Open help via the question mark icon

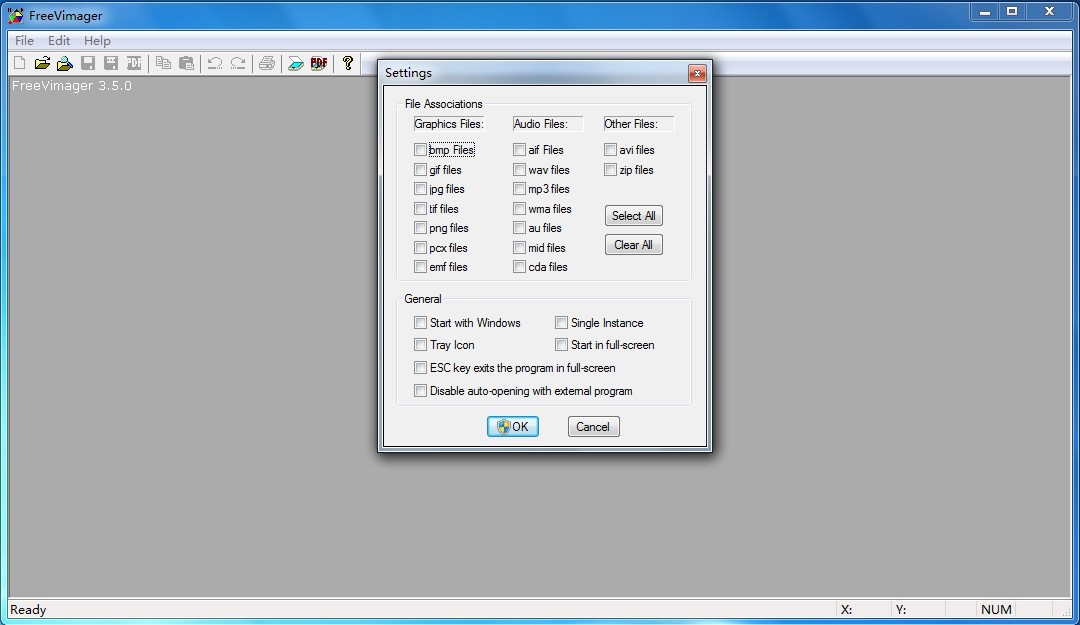pos(347,63)
